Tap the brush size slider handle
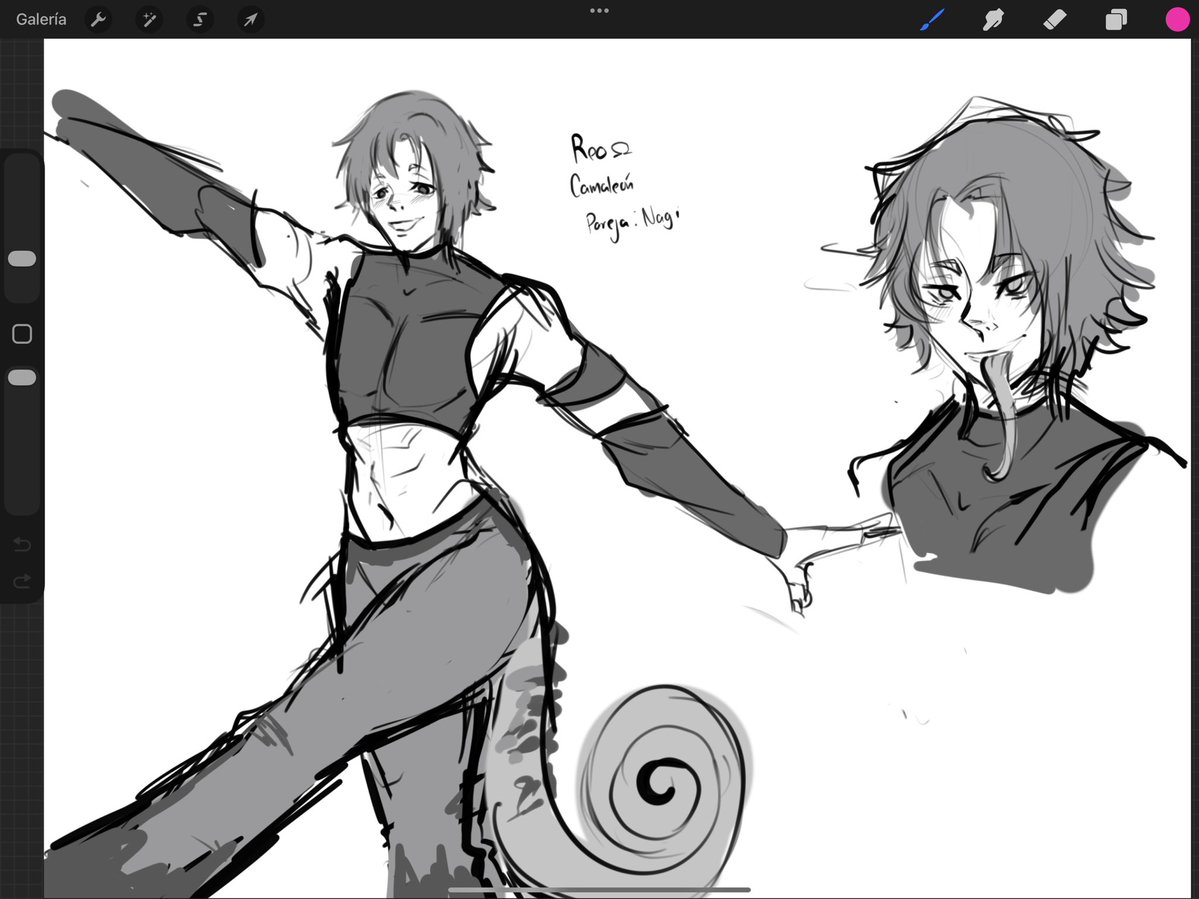 tap(22, 258)
